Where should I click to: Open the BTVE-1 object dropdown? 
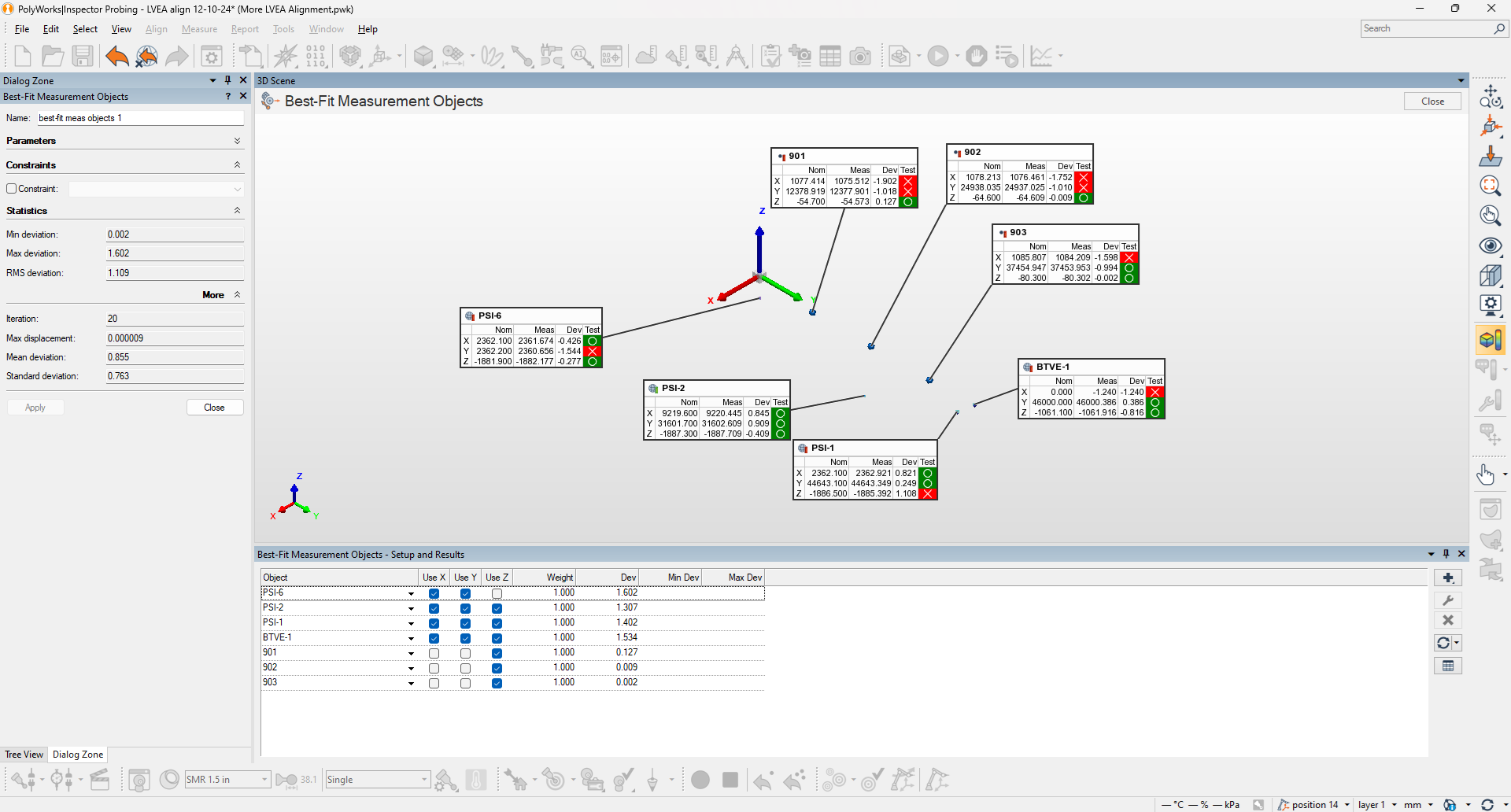click(x=411, y=638)
